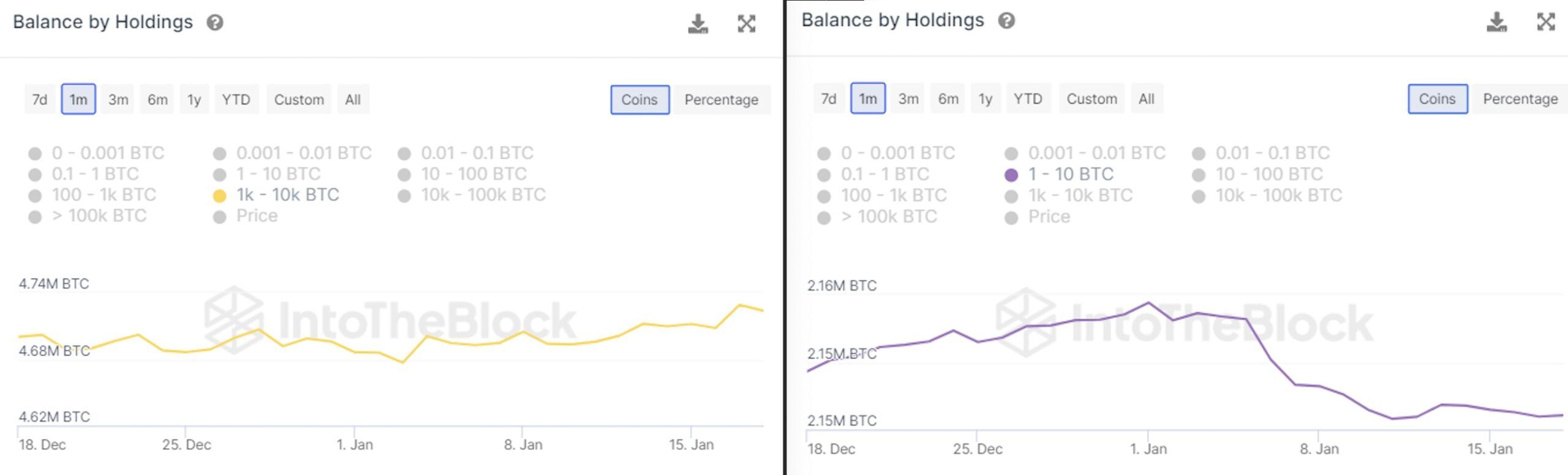Show 10k - 100k BTC series on left chart
Viewport: 1568px width, 475px height.
tap(483, 195)
